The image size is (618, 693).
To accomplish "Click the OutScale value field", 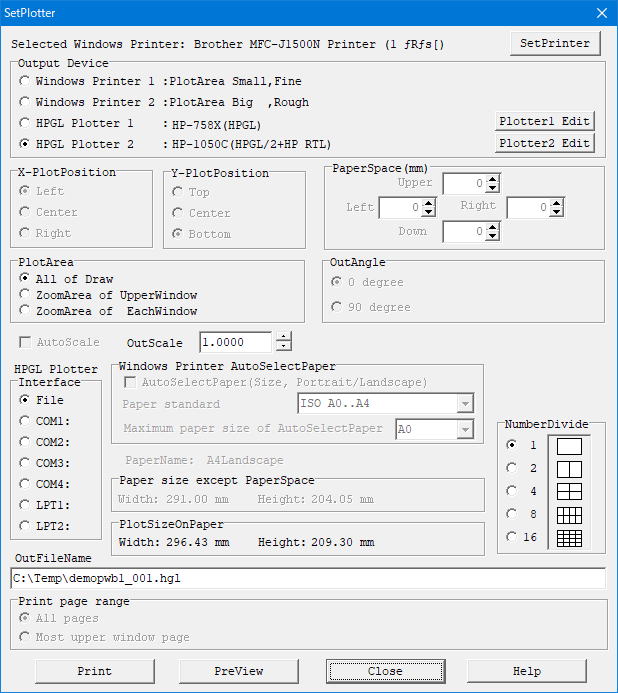I will [236, 342].
